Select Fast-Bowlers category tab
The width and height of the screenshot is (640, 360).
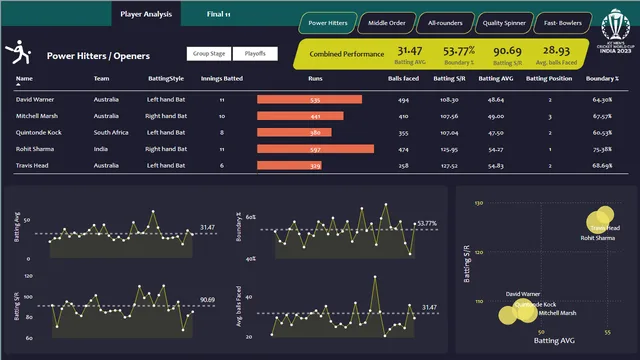pyautogui.click(x=562, y=23)
